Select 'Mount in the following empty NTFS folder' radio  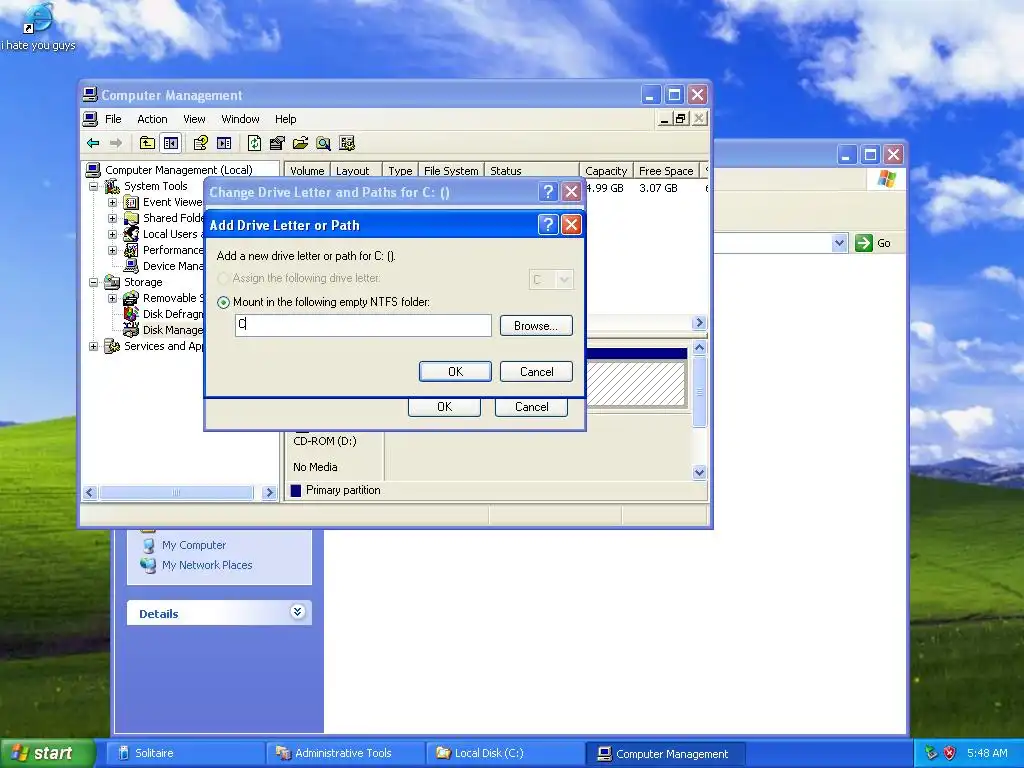(224, 302)
